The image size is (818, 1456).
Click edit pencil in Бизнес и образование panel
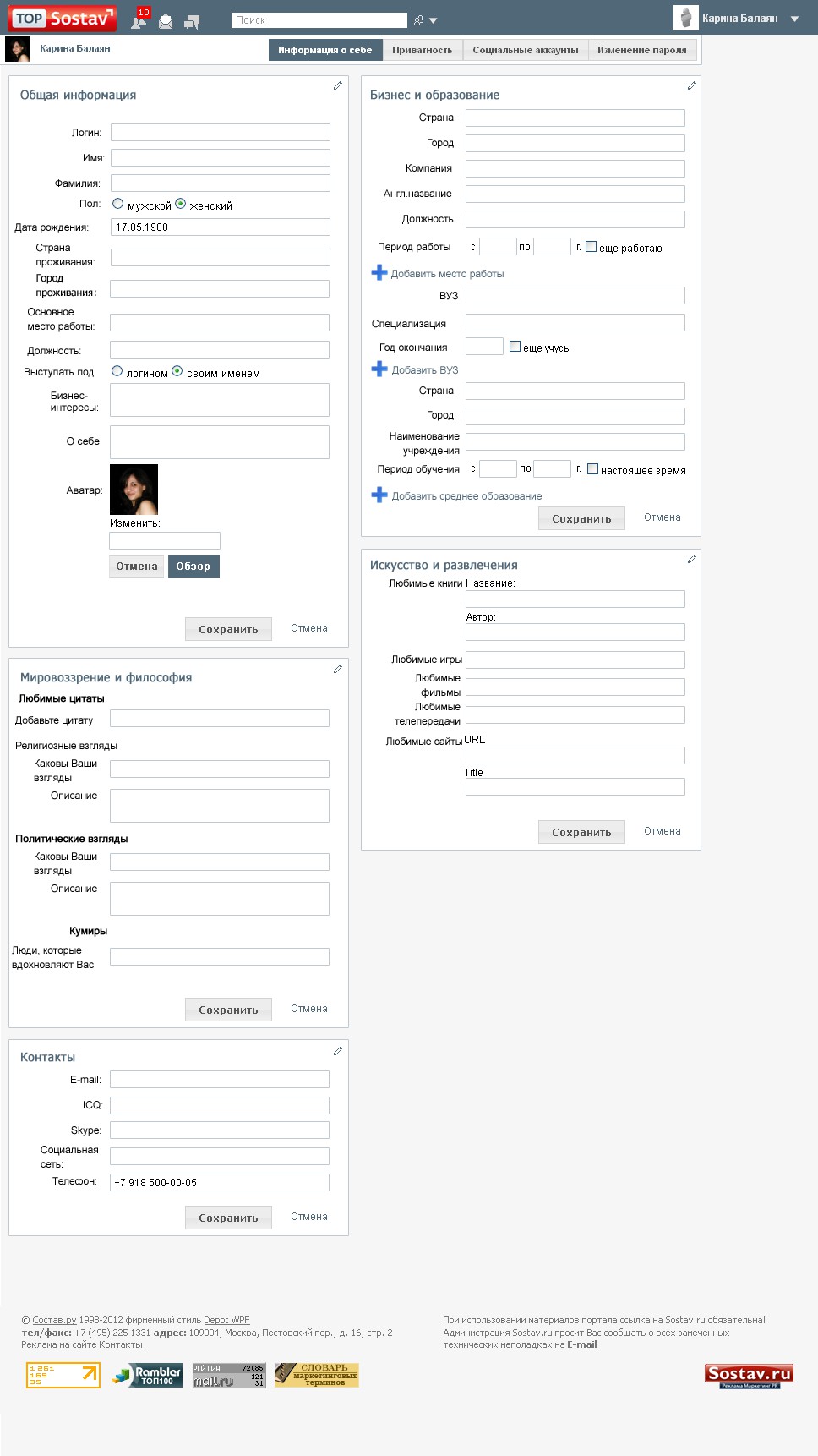click(691, 85)
